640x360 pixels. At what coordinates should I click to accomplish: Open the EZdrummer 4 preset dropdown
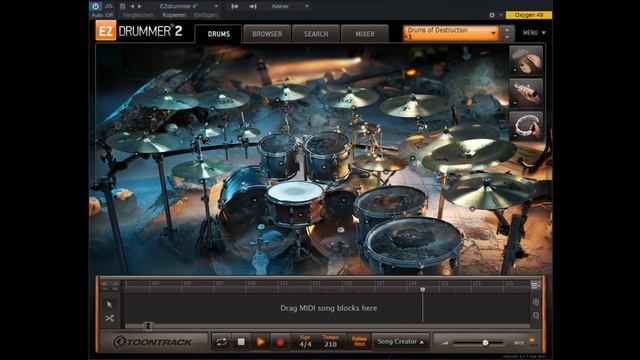(x=189, y=6)
